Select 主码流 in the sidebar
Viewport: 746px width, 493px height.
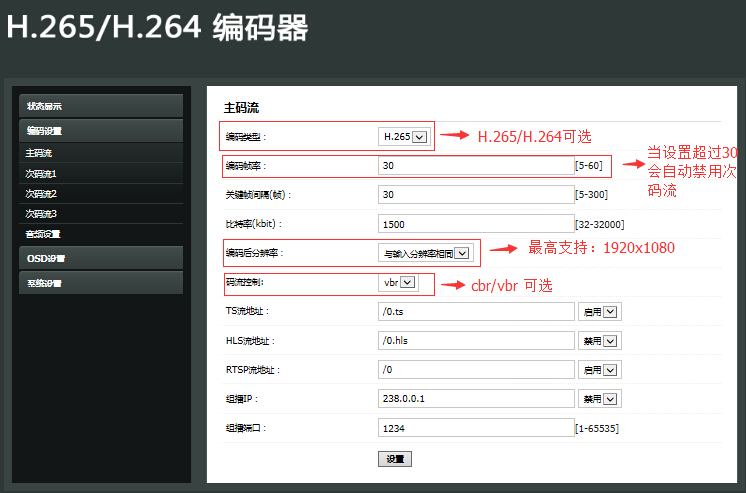[x=101, y=153]
